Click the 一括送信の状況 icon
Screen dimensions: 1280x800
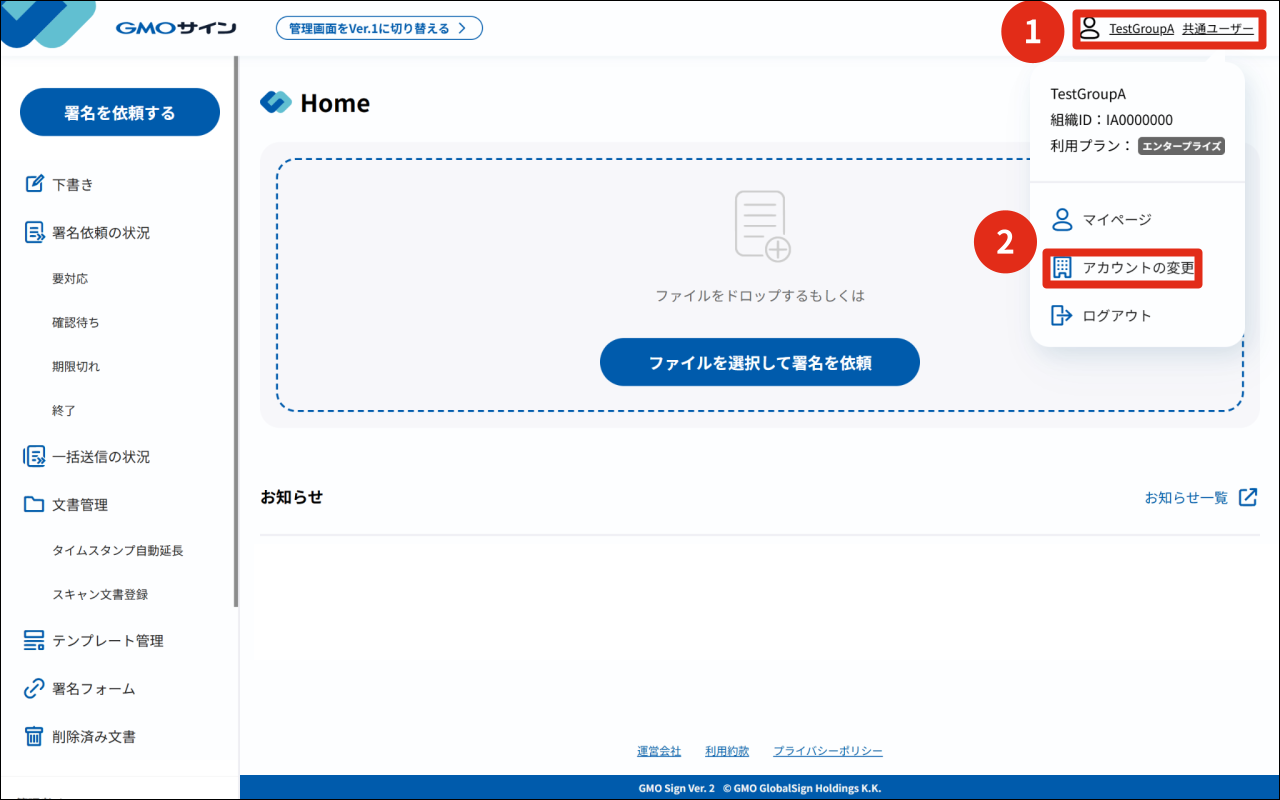pyautogui.click(x=34, y=456)
